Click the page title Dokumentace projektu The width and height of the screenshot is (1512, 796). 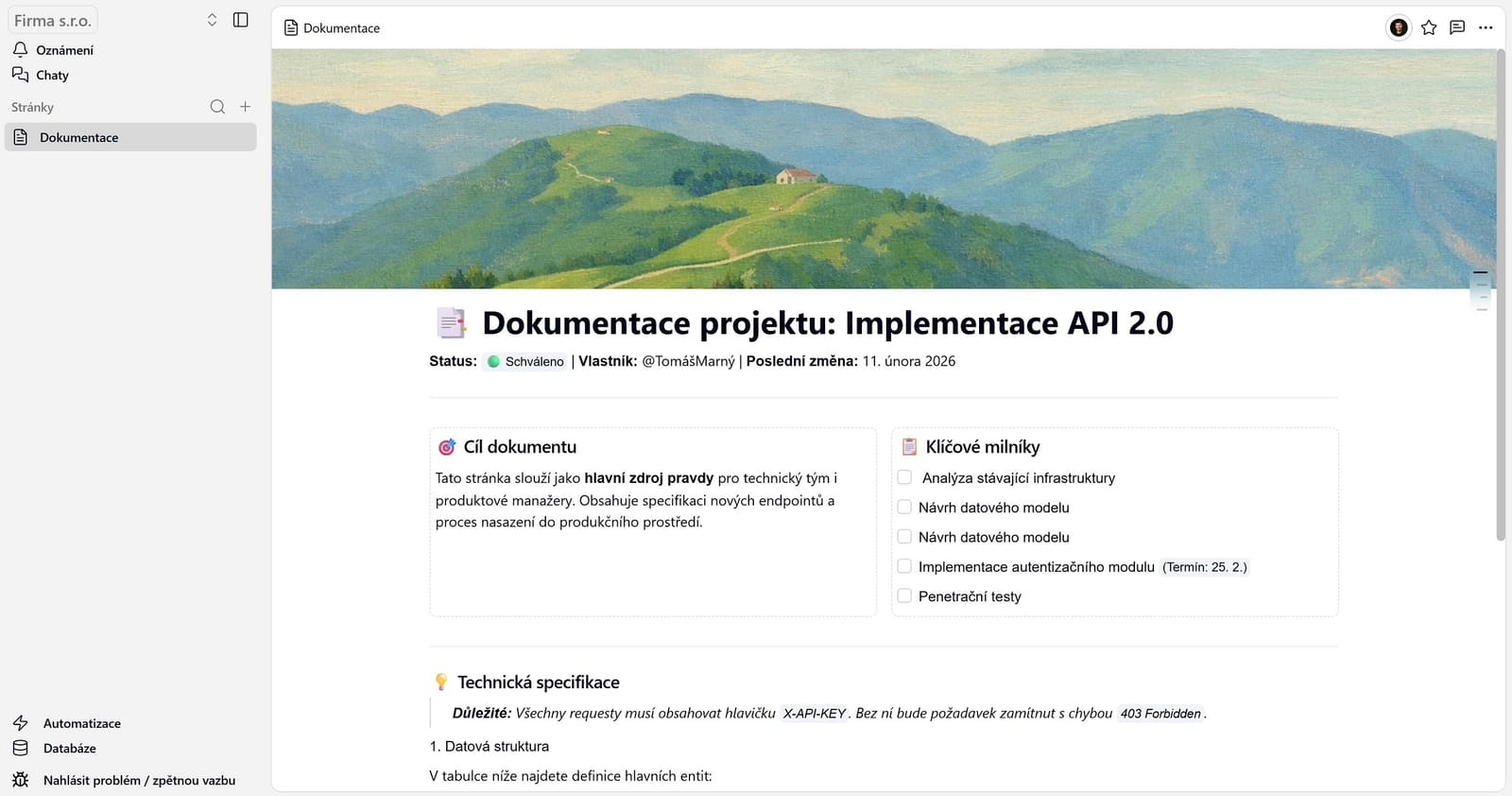[x=828, y=322]
